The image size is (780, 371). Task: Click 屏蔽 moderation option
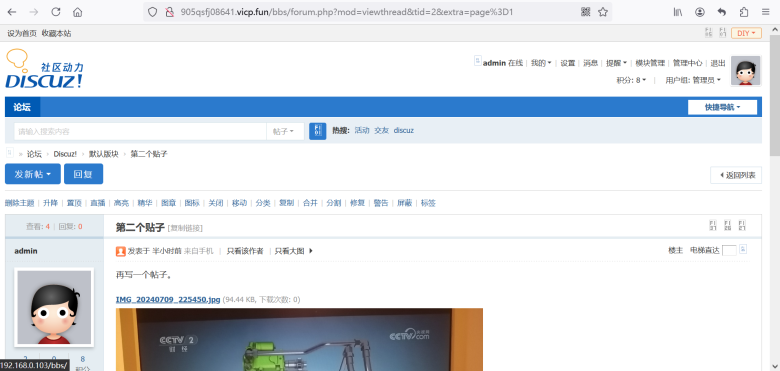pos(404,203)
